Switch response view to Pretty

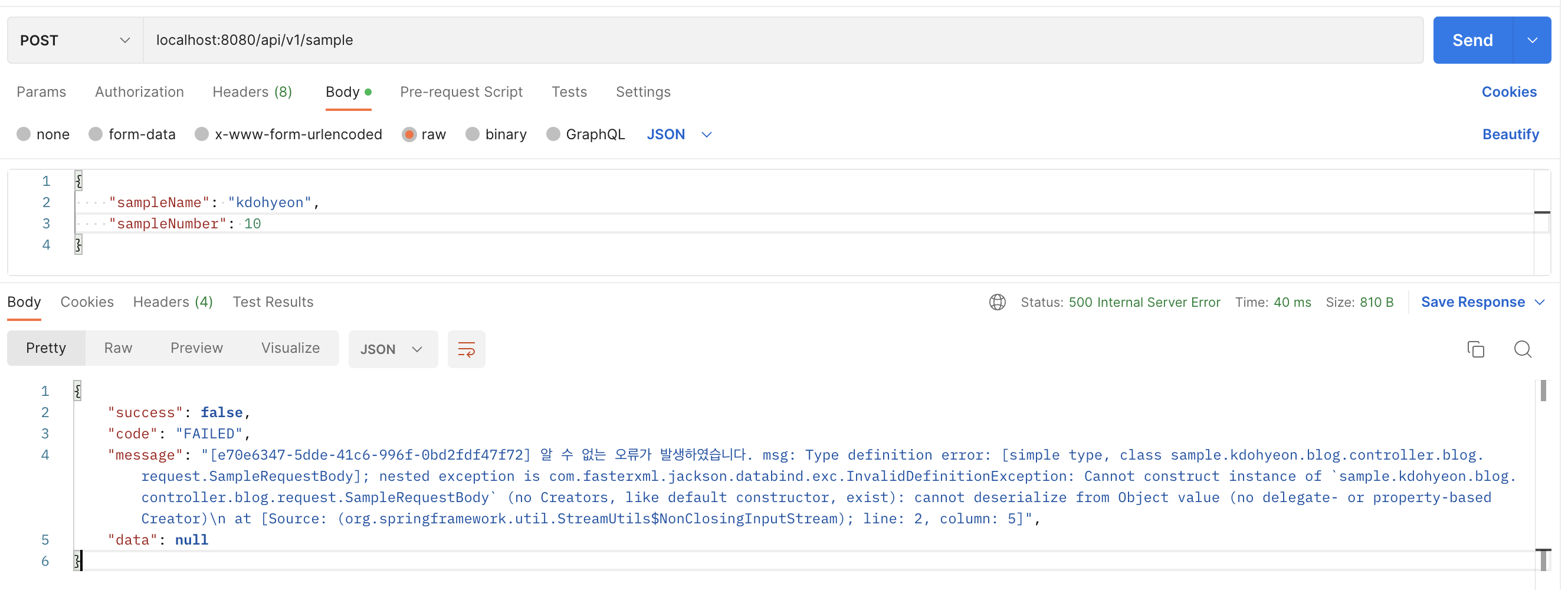point(46,348)
